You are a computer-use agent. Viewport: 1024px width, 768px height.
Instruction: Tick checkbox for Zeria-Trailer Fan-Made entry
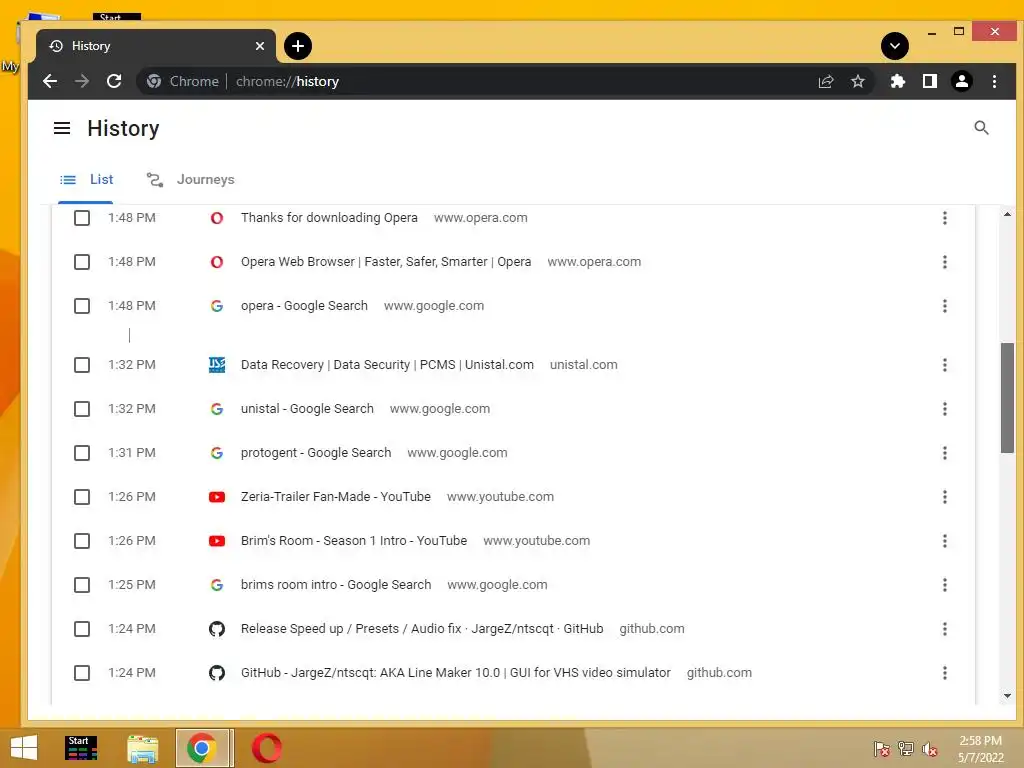82,497
